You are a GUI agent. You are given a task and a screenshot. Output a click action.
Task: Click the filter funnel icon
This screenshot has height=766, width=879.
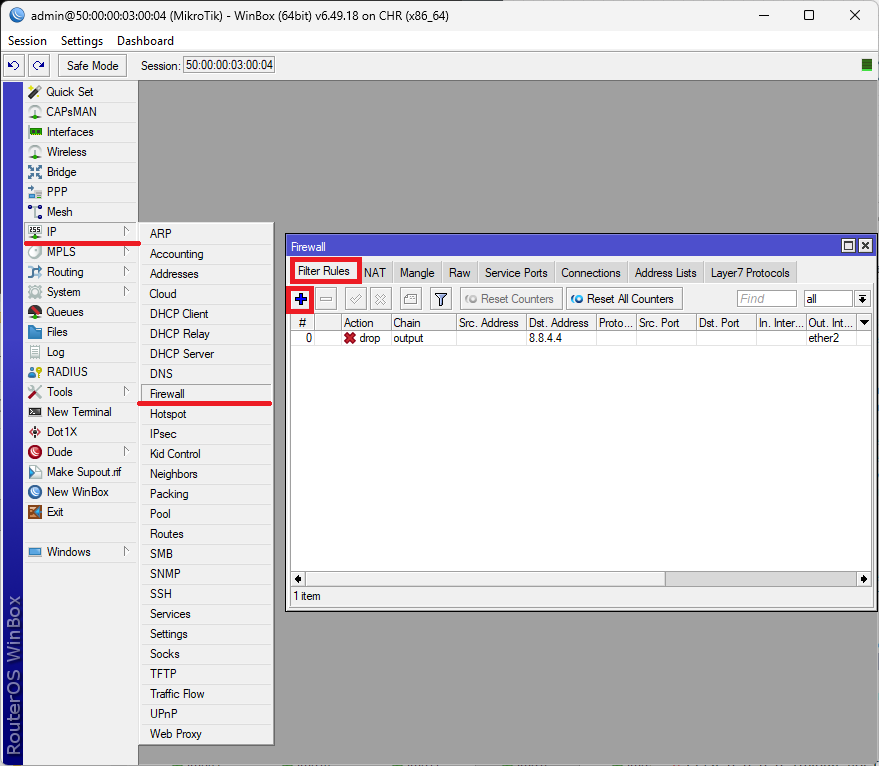pyautogui.click(x=440, y=299)
